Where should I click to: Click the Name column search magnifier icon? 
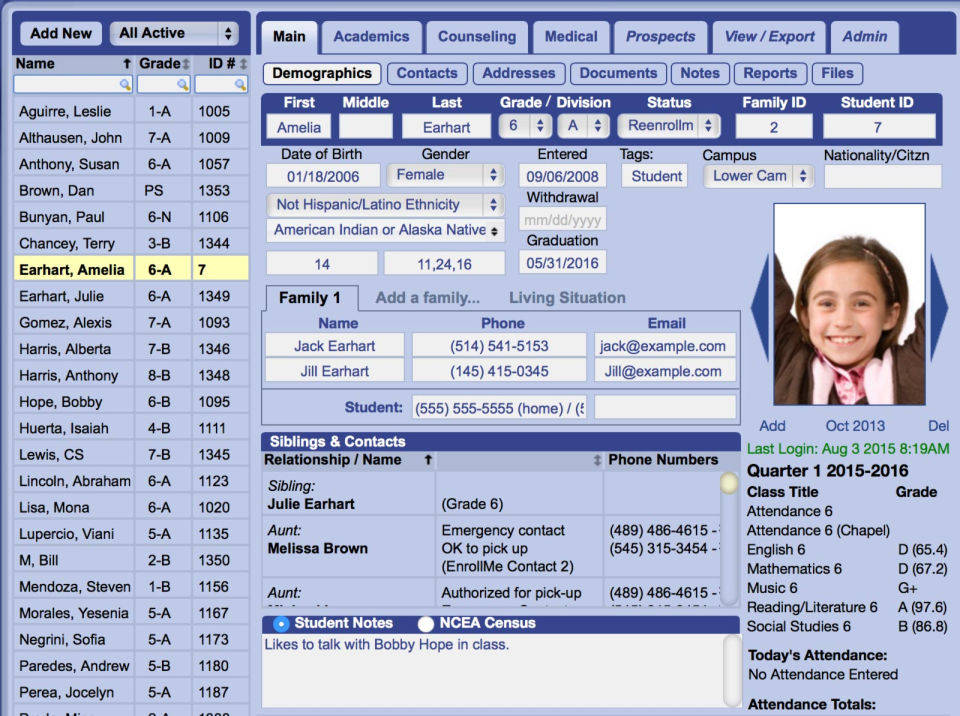(124, 86)
